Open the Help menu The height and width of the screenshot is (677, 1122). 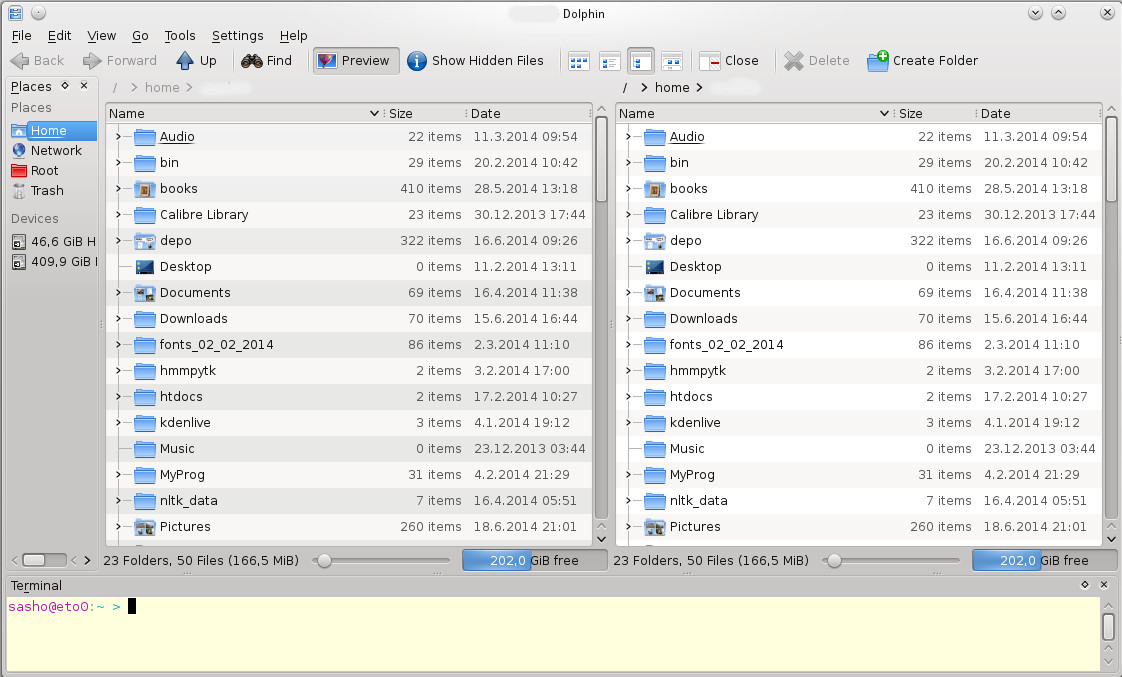pos(293,36)
